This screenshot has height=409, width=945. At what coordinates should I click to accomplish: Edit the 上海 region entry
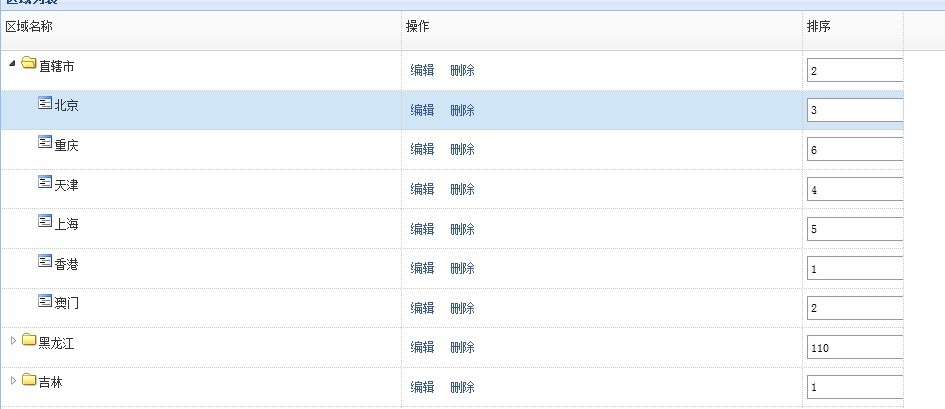point(422,229)
